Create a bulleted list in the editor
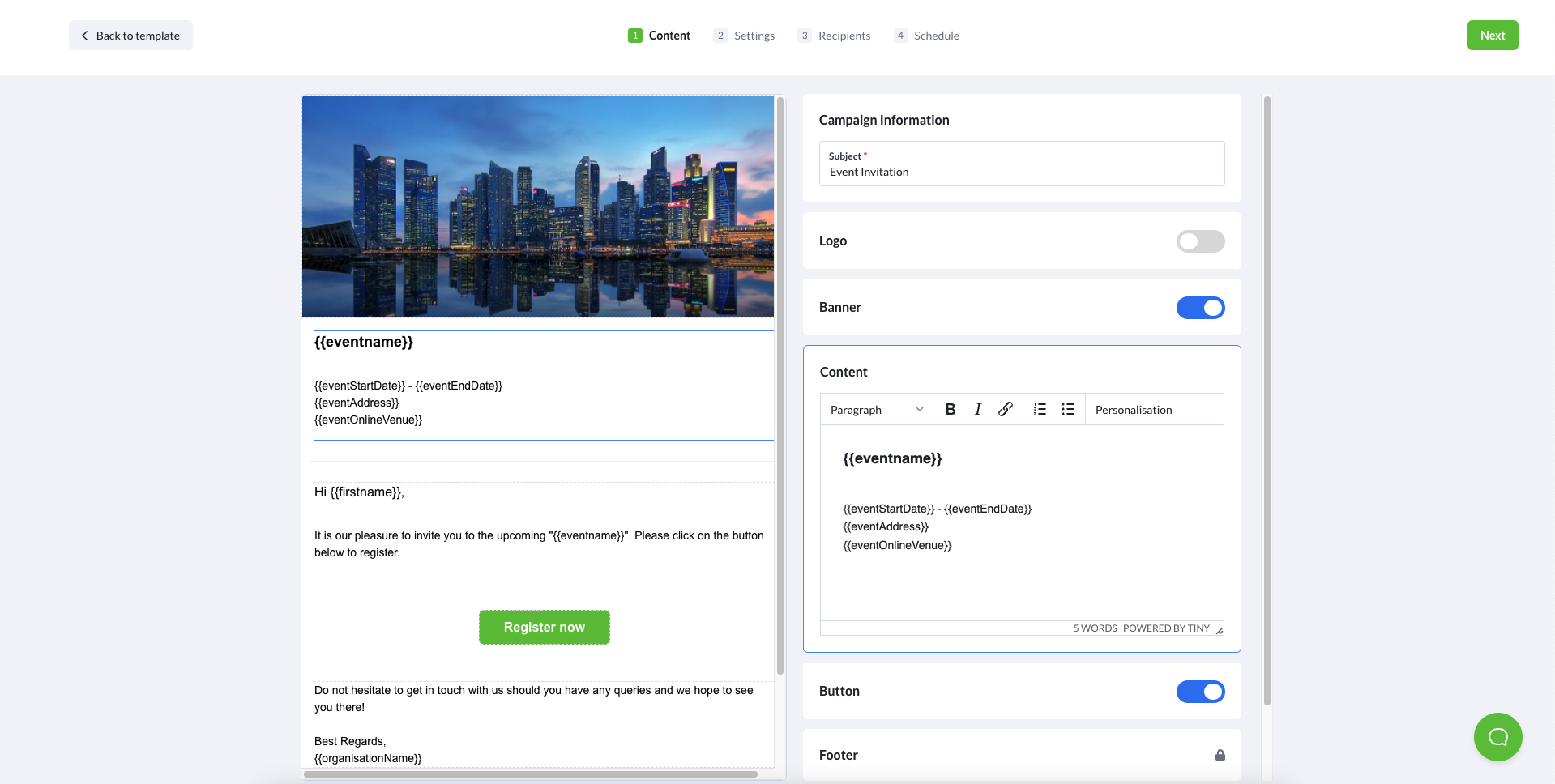Viewport: 1555px width, 784px height. (x=1068, y=409)
